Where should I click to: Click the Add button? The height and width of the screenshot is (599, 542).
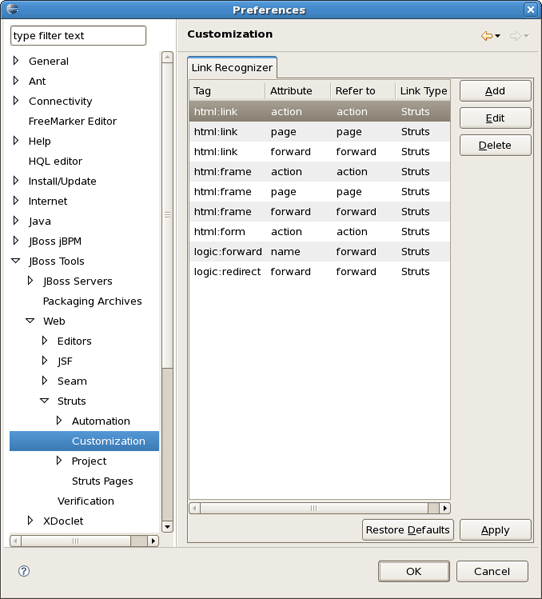point(495,91)
